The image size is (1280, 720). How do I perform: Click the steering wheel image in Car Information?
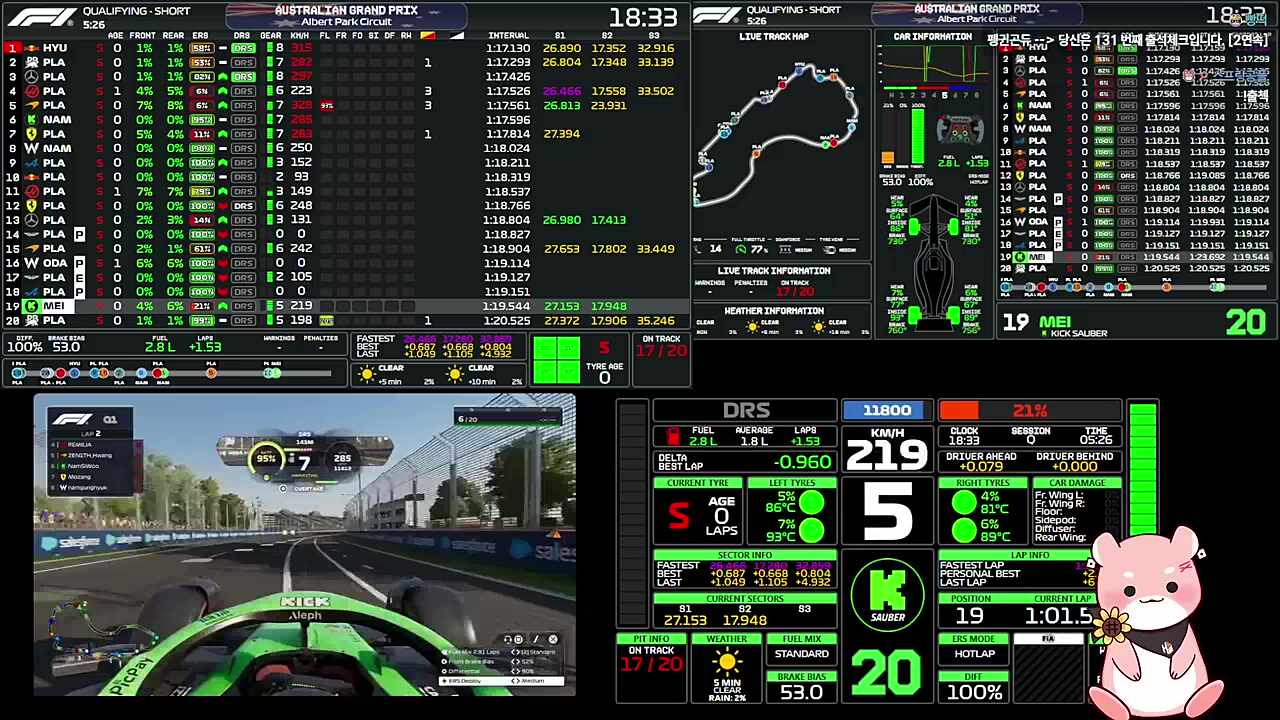962,130
